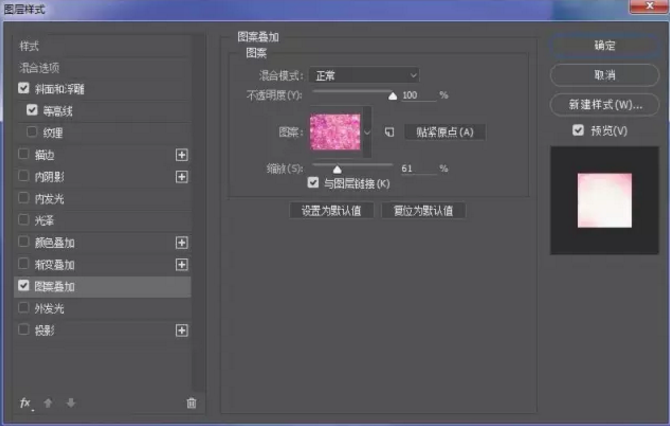Click the 不透明度 slider handle
The width and height of the screenshot is (670, 426).
pyautogui.click(x=392, y=96)
